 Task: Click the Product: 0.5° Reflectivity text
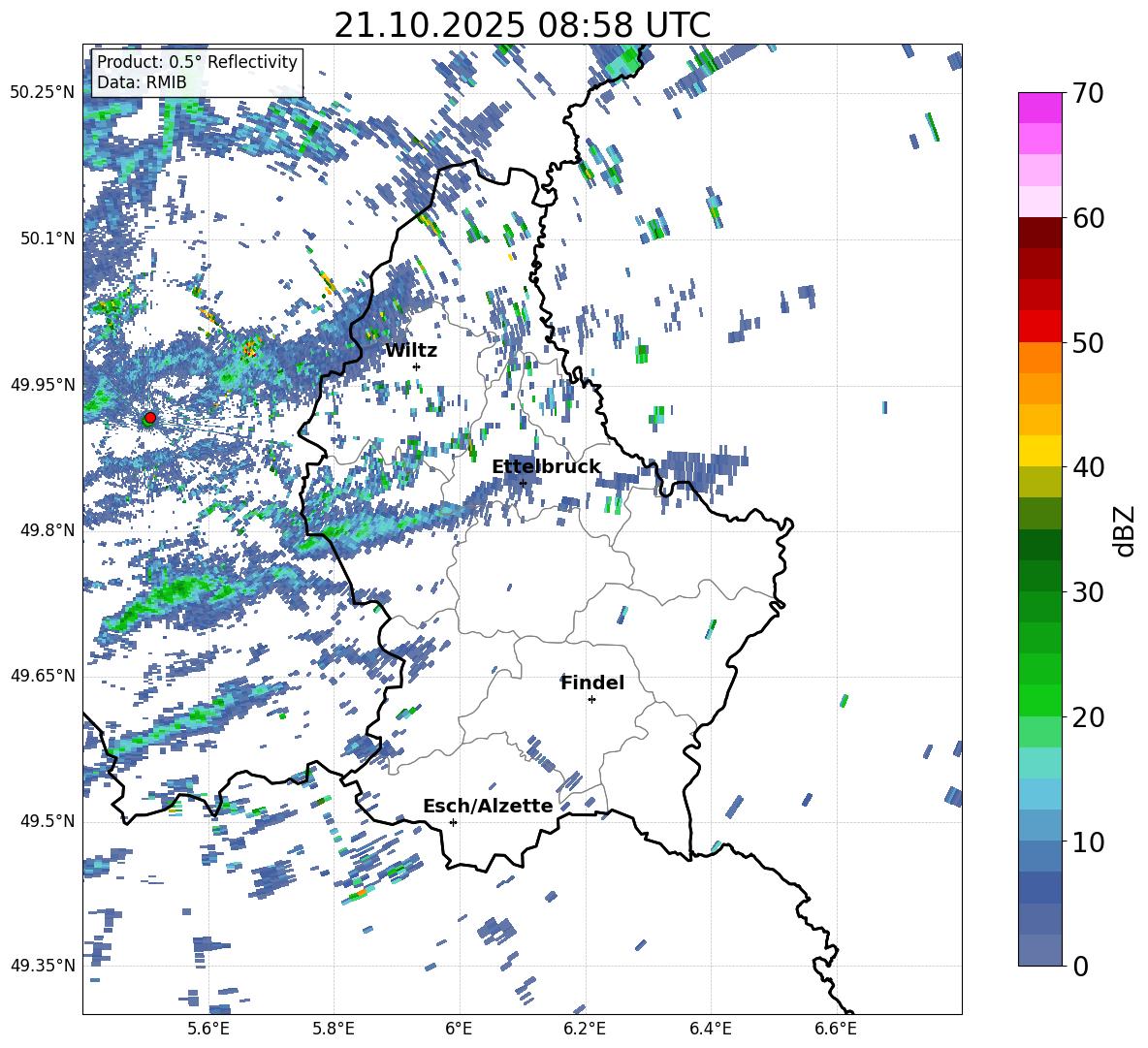[x=197, y=62]
